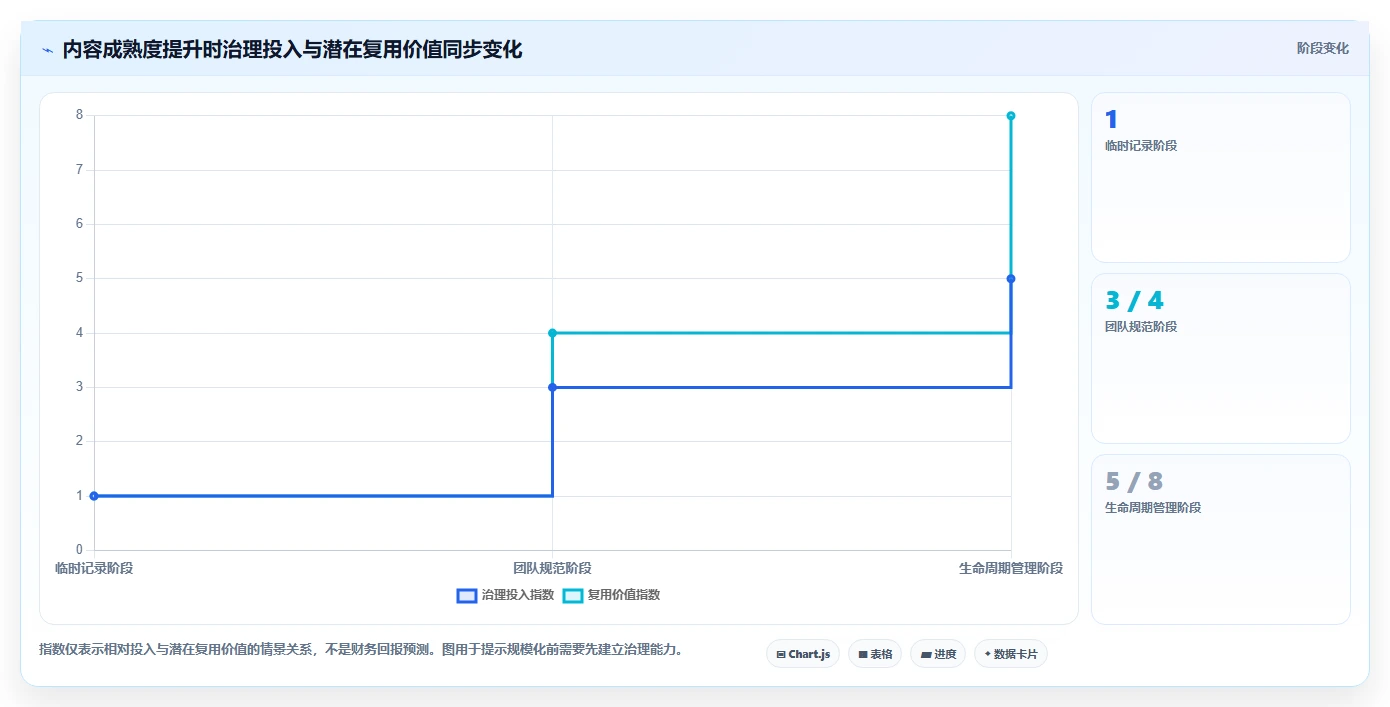
Task: Click the Chart.js tag button
Action: (803, 654)
